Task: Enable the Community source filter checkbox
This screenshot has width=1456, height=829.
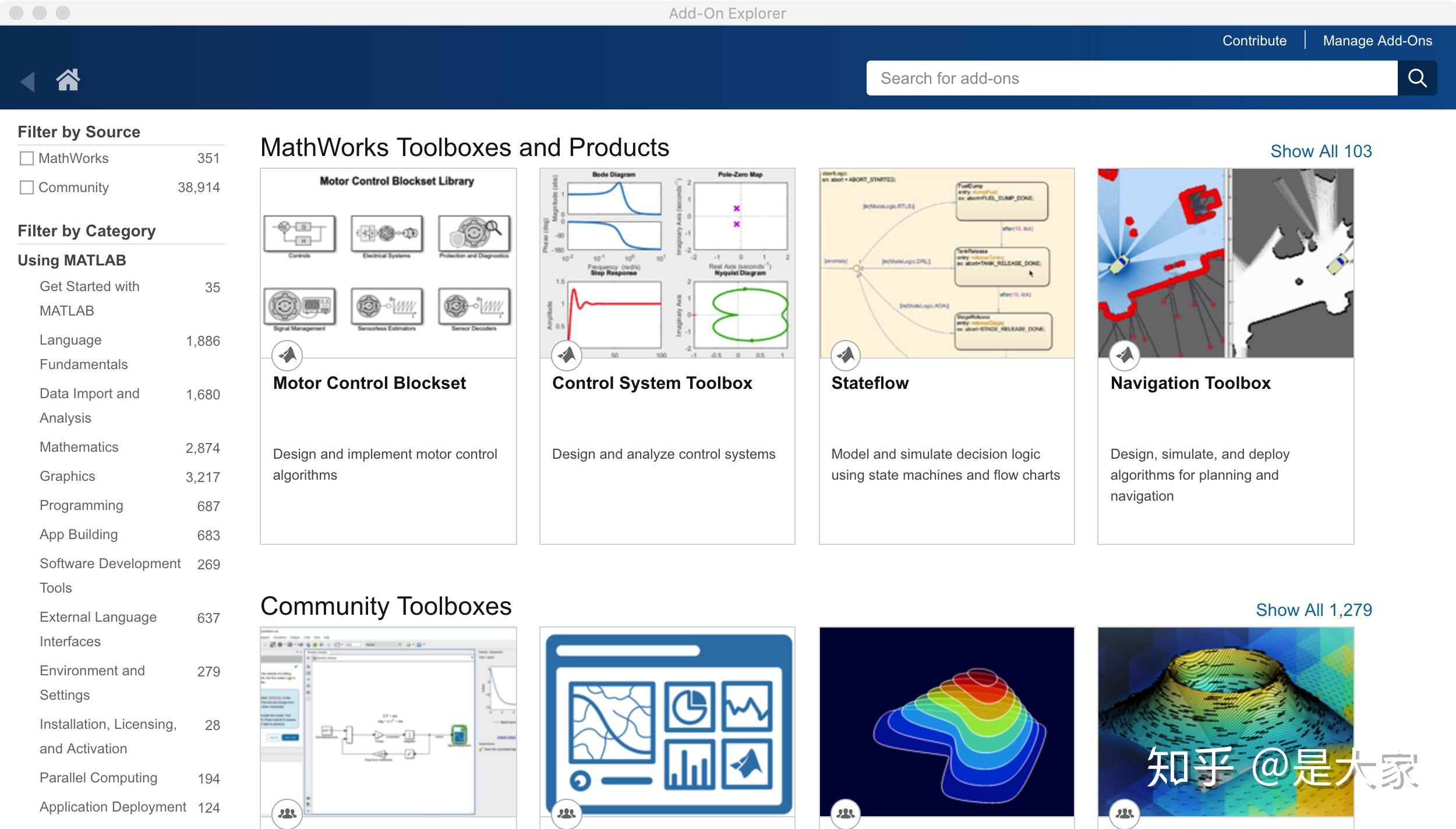Action: coord(27,187)
